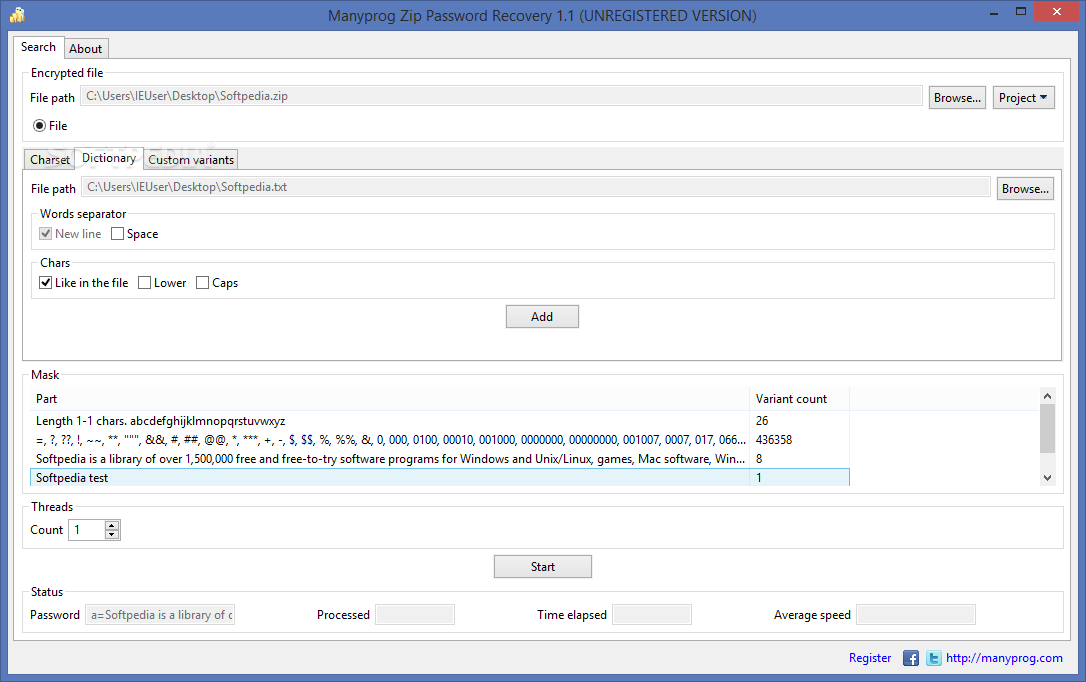The width and height of the screenshot is (1086, 682).
Task: Minimize the Manyprog window
Action: click(994, 12)
